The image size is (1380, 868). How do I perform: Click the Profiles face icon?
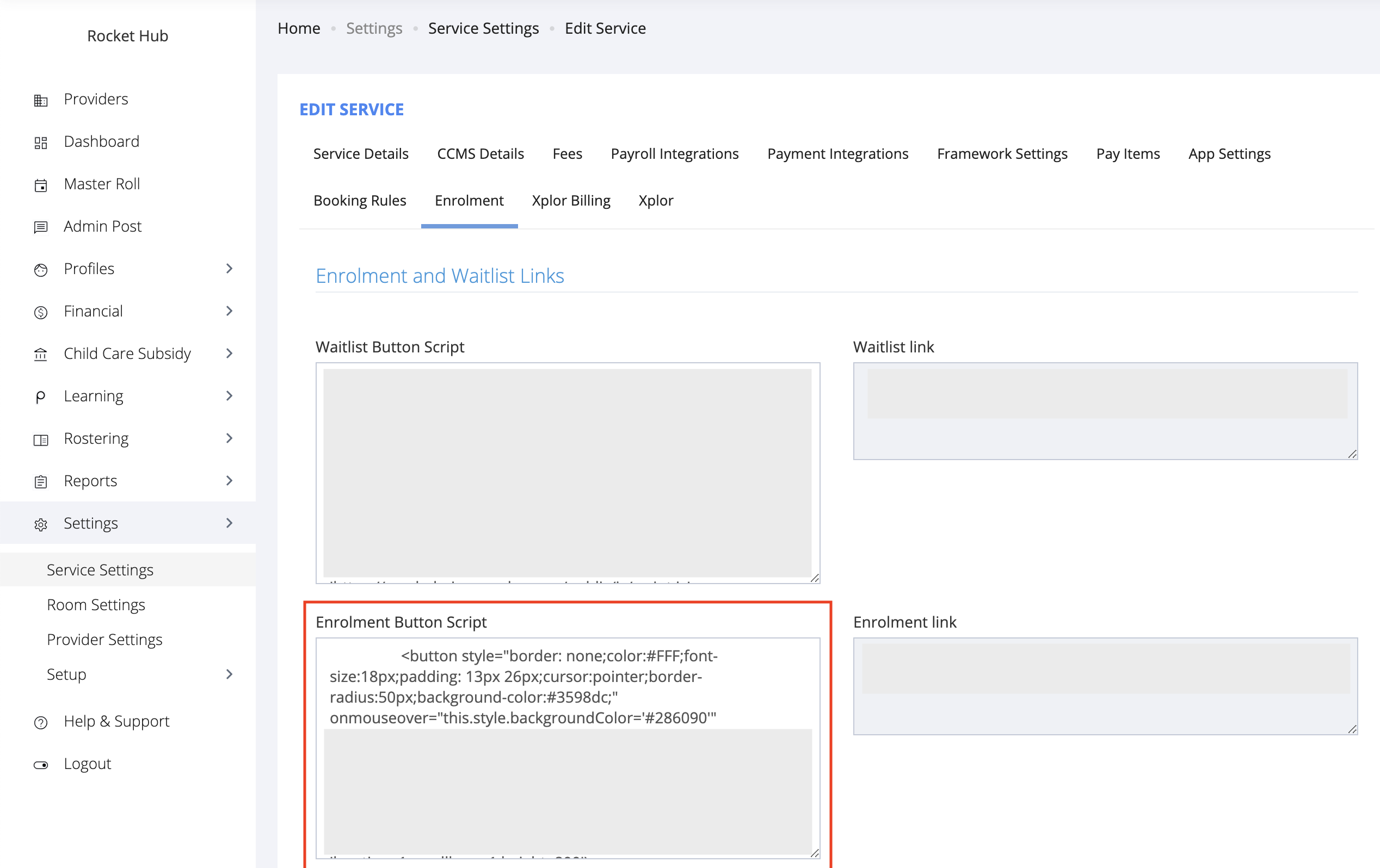tap(41, 270)
